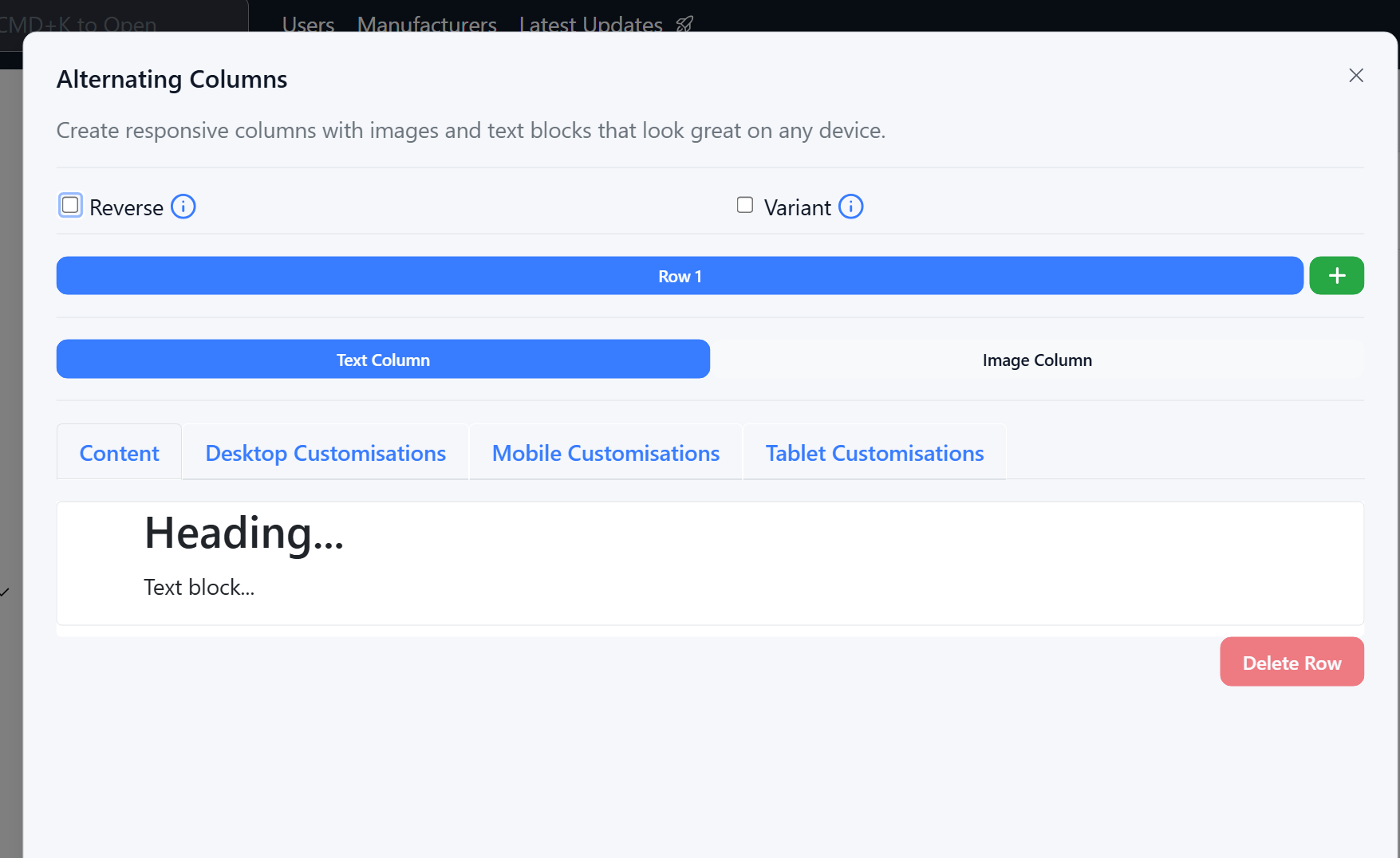
Task: Open the Tablet Customisations tab
Action: (x=874, y=453)
